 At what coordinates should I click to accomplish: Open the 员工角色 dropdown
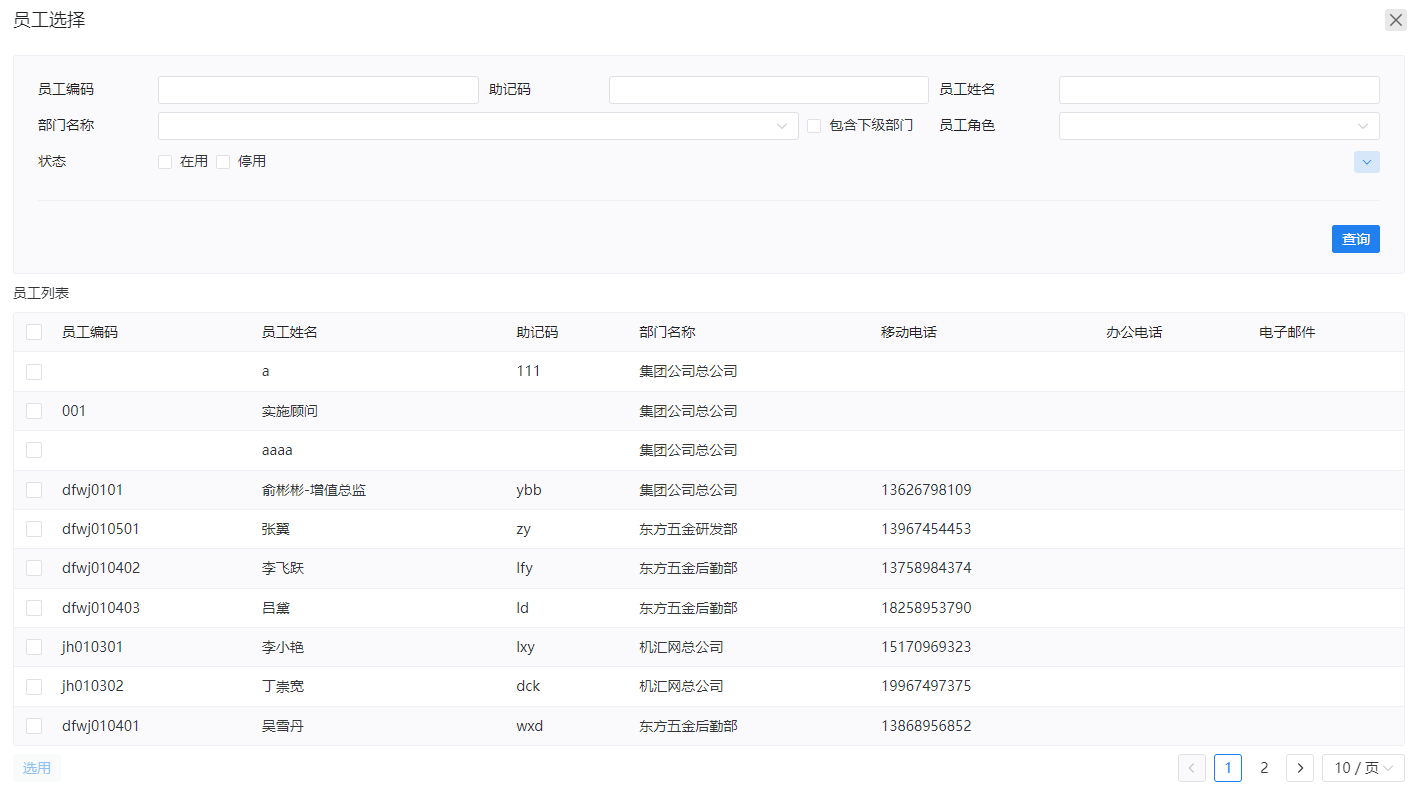click(1218, 126)
